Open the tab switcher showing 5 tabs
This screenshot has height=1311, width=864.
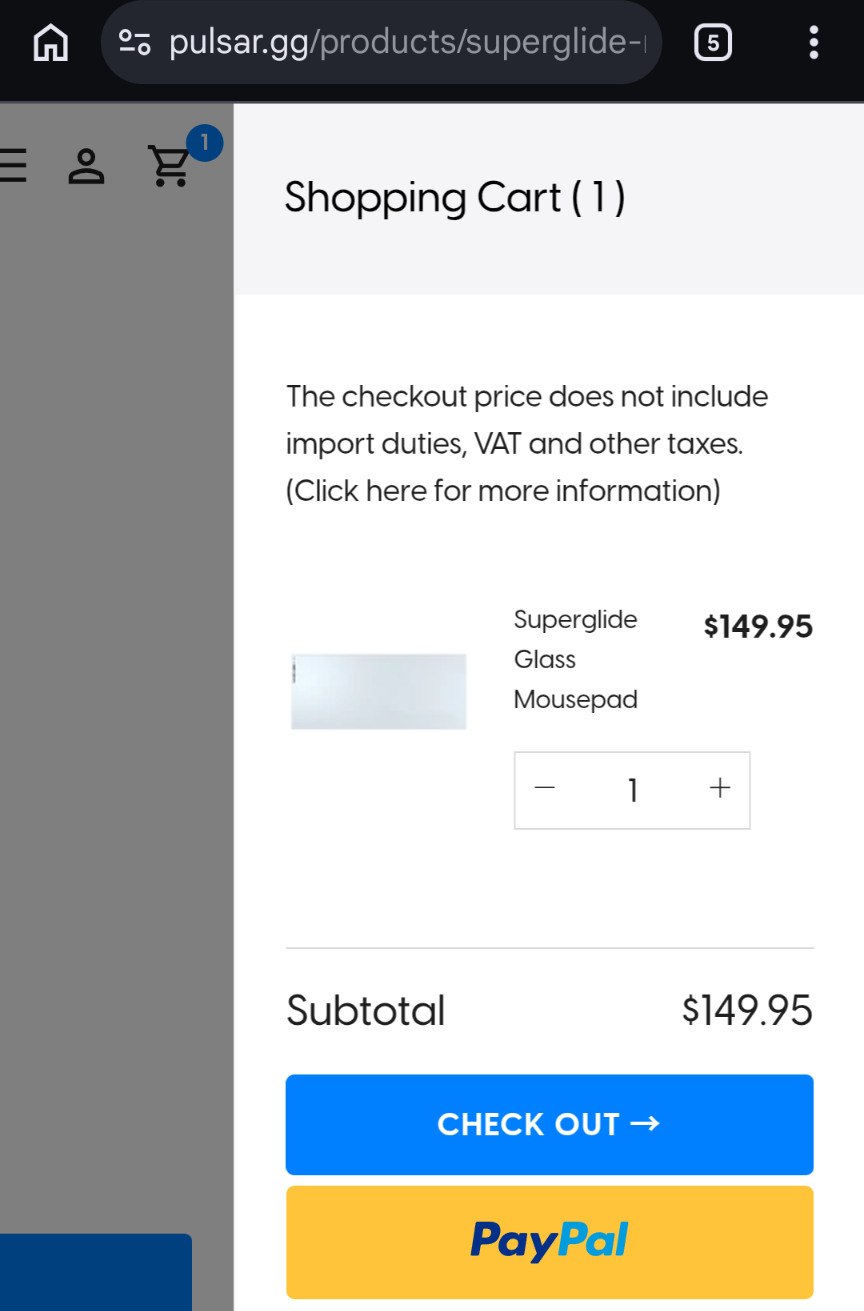click(x=712, y=43)
